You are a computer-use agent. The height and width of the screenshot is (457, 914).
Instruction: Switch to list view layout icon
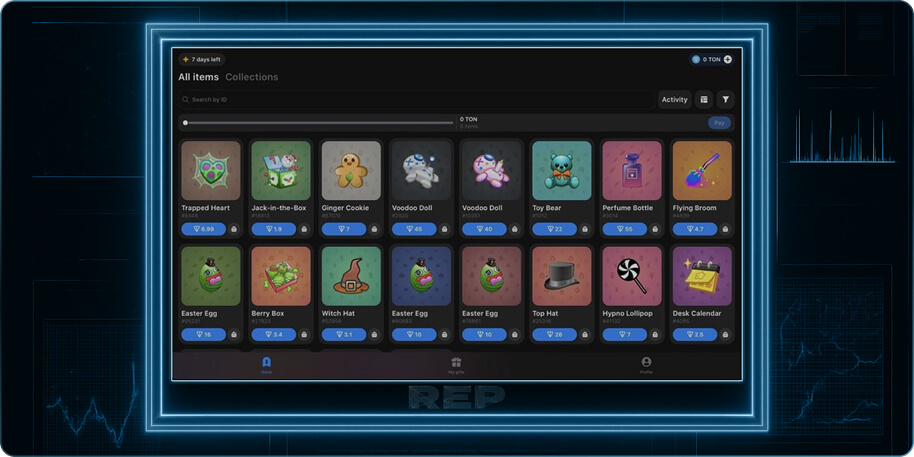(704, 100)
